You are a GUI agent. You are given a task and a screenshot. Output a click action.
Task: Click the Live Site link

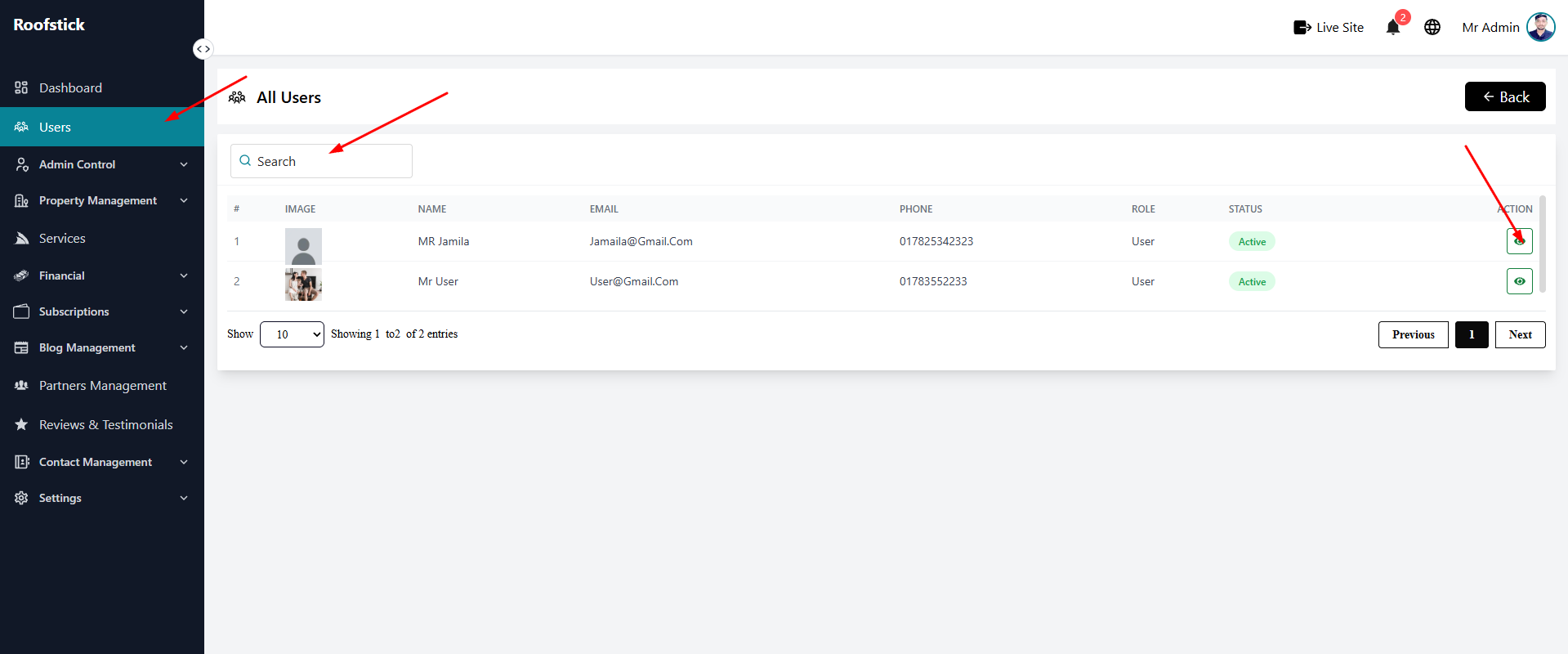coord(1329,28)
